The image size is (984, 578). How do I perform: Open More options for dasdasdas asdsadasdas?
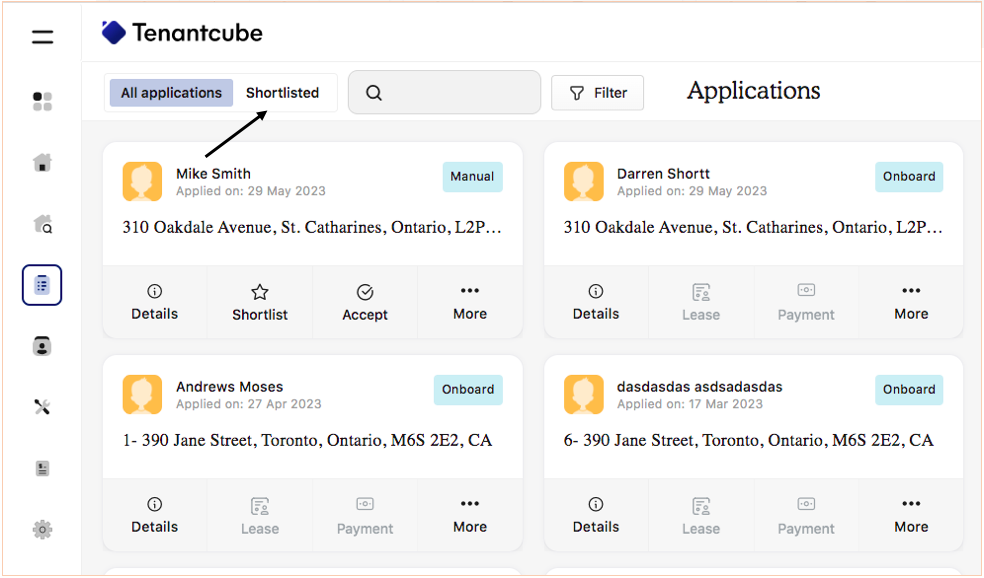[x=911, y=515]
